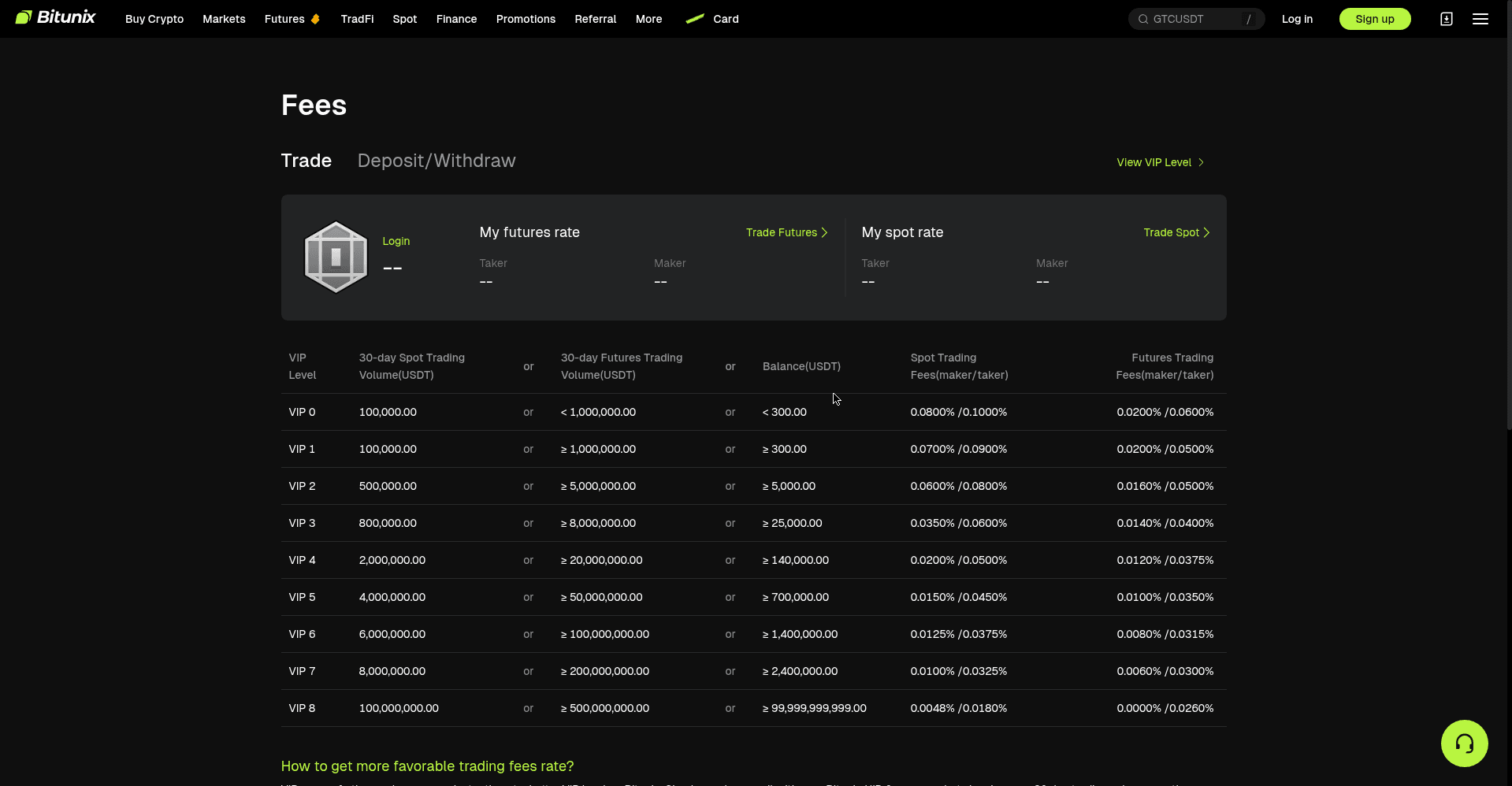
Task: Click the ≥ 99,999,999,999.00 balance cell
Action: (x=815, y=708)
